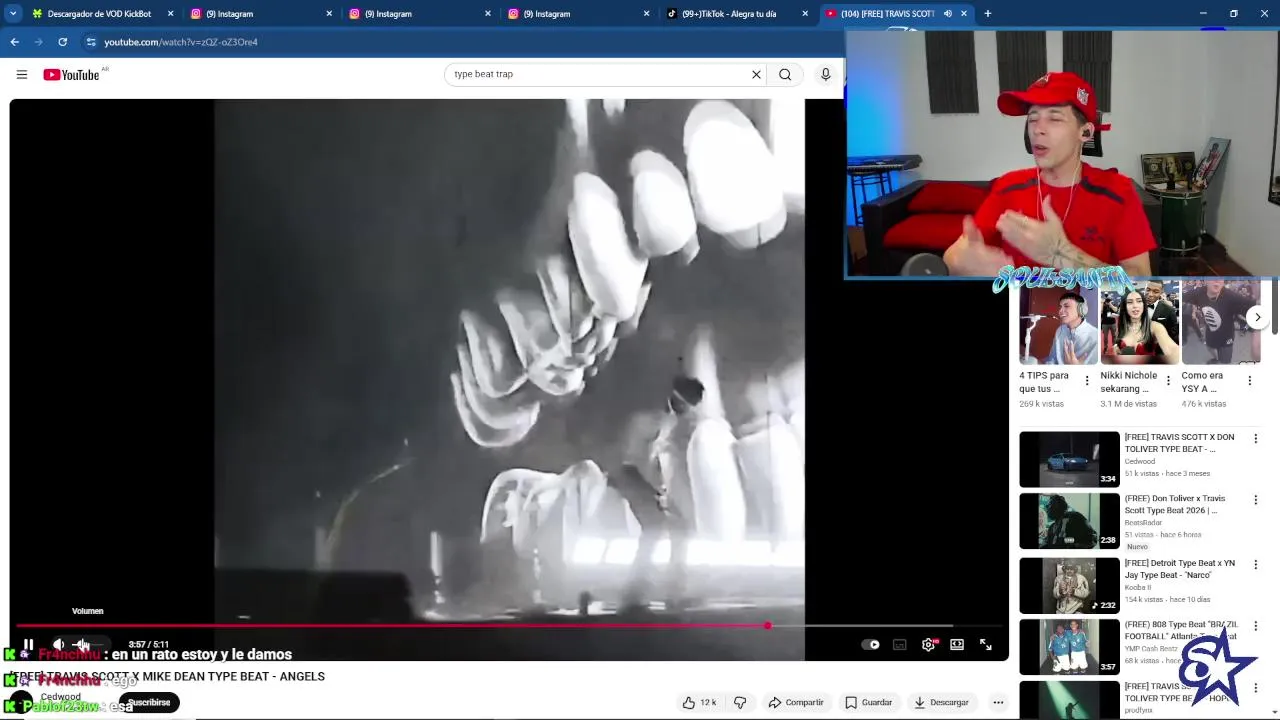
Task: Open the Como era YSY A short thumbnail
Action: point(1220,323)
